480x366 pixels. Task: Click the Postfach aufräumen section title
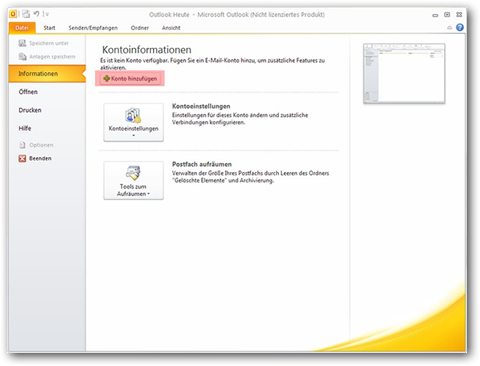click(x=202, y=164)
